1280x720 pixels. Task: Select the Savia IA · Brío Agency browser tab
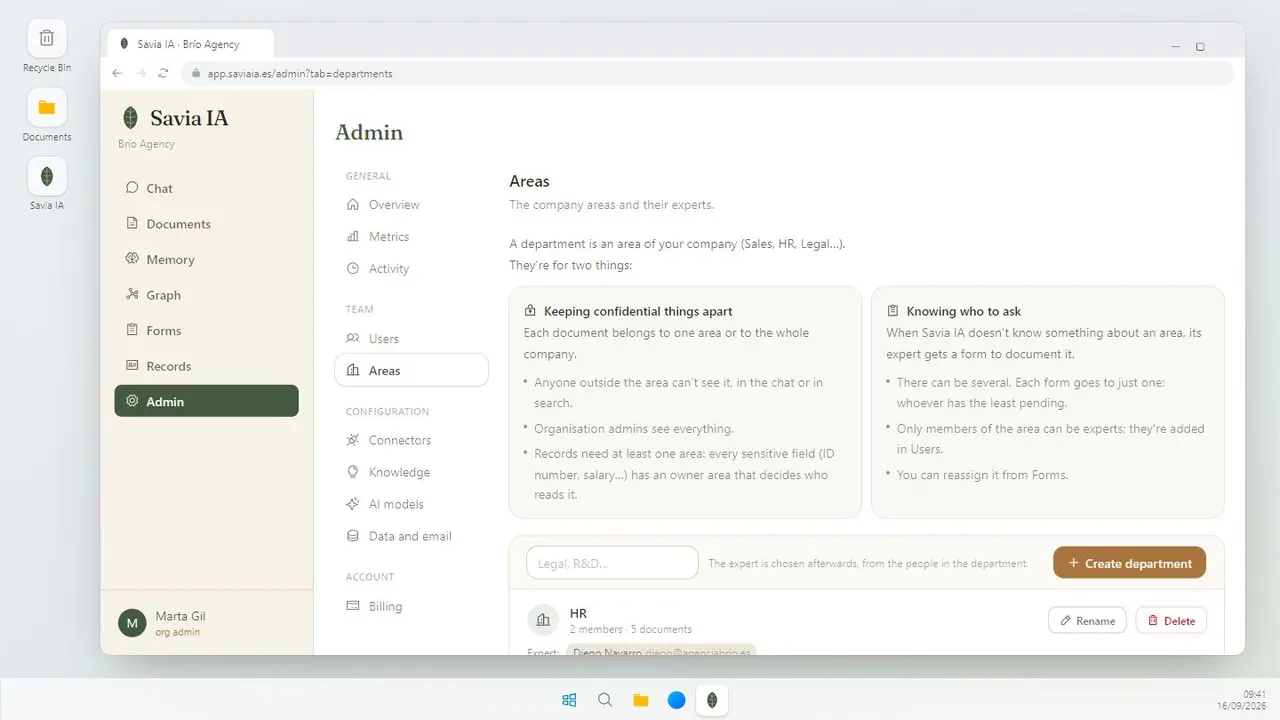point(190,44)
